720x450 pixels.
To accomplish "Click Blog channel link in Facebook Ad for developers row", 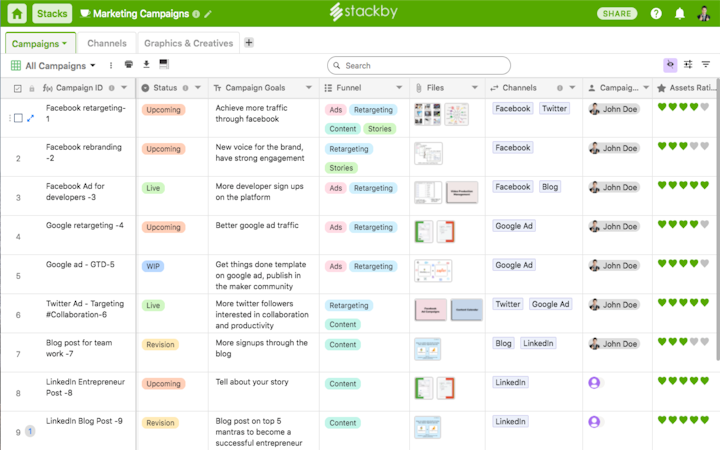I will [x=550, y=187].
